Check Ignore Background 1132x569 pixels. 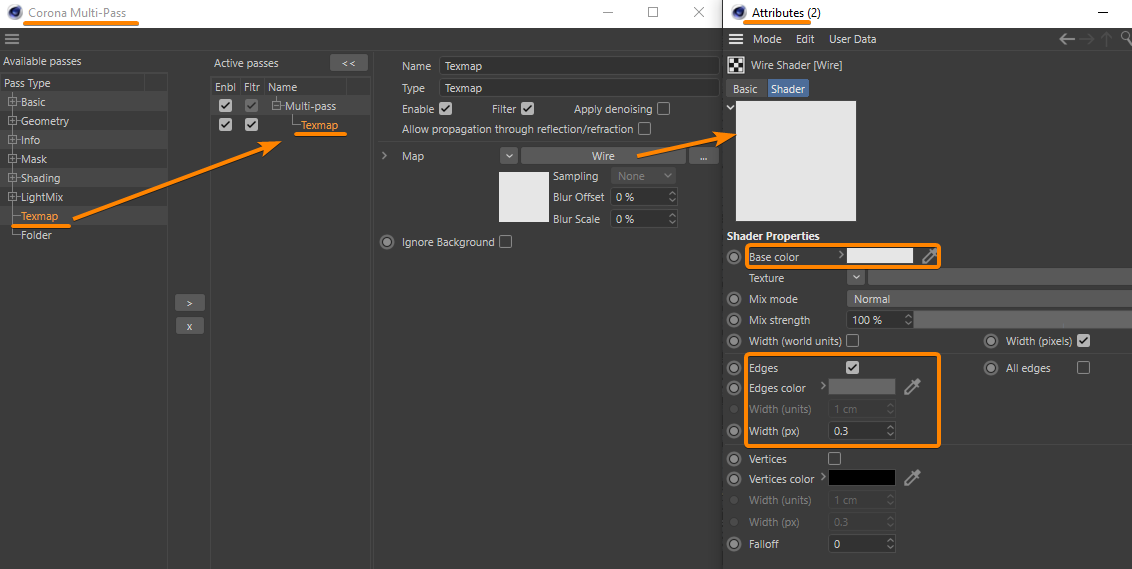(x=505, y=242)
